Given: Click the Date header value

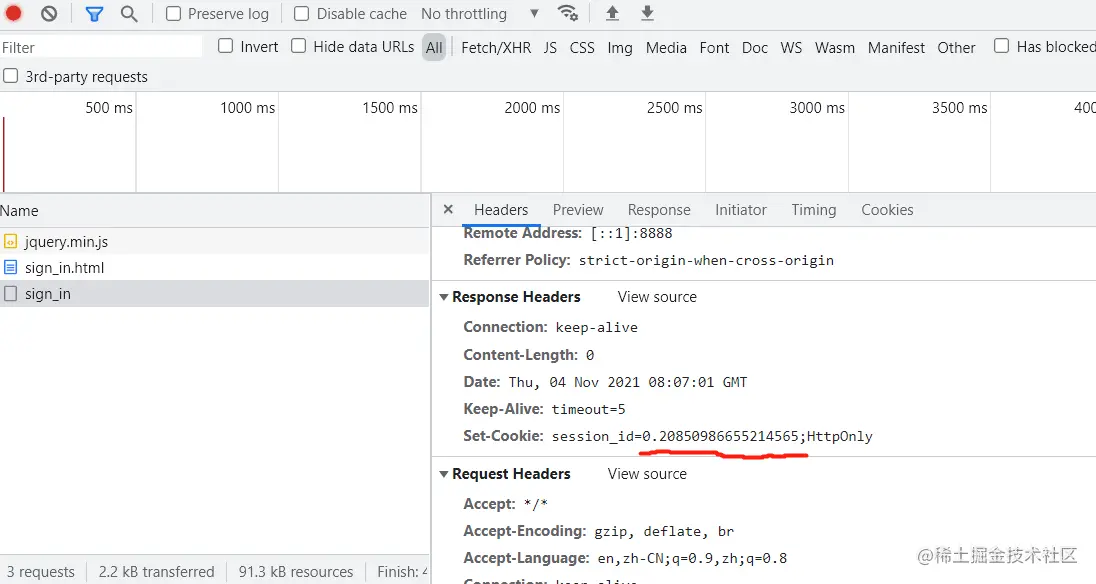Looking at the screenshot, I should (x=627, y=382).
